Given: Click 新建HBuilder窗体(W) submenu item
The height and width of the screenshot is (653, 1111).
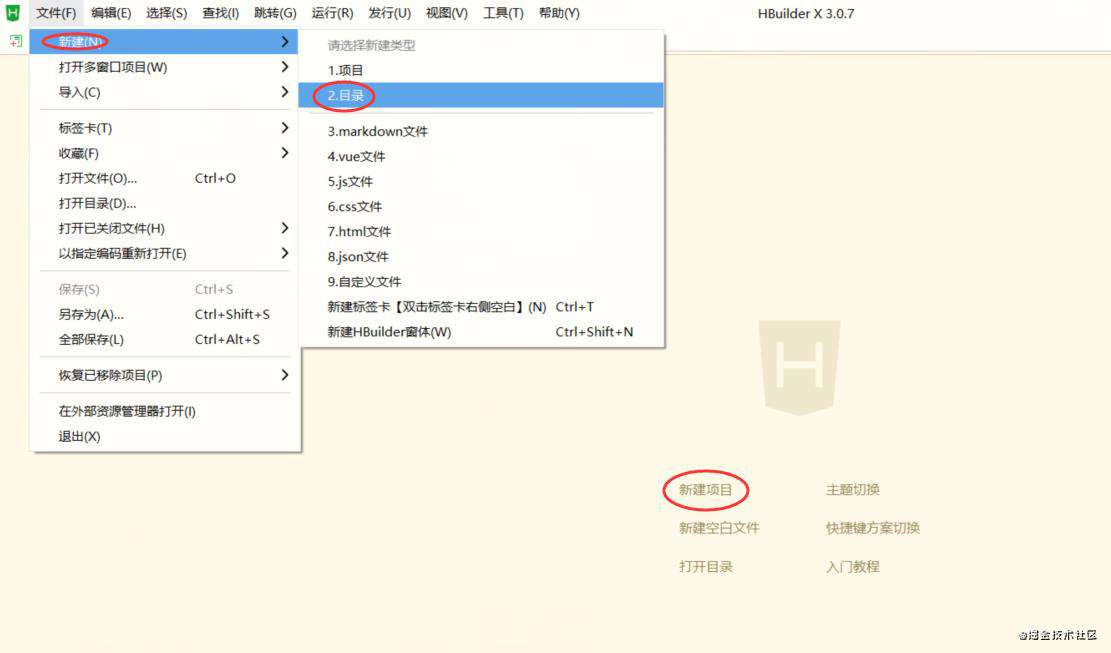Looking at the screenshot, I should pos(481,332).
